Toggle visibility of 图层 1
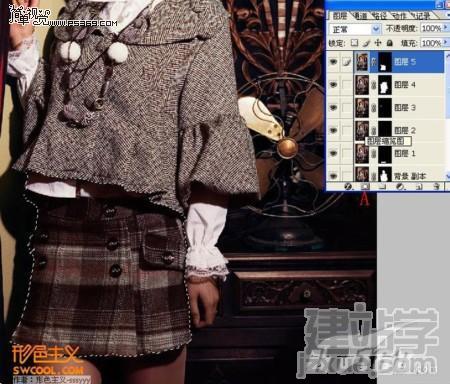The image size is (450, 384). pos(333,153)
